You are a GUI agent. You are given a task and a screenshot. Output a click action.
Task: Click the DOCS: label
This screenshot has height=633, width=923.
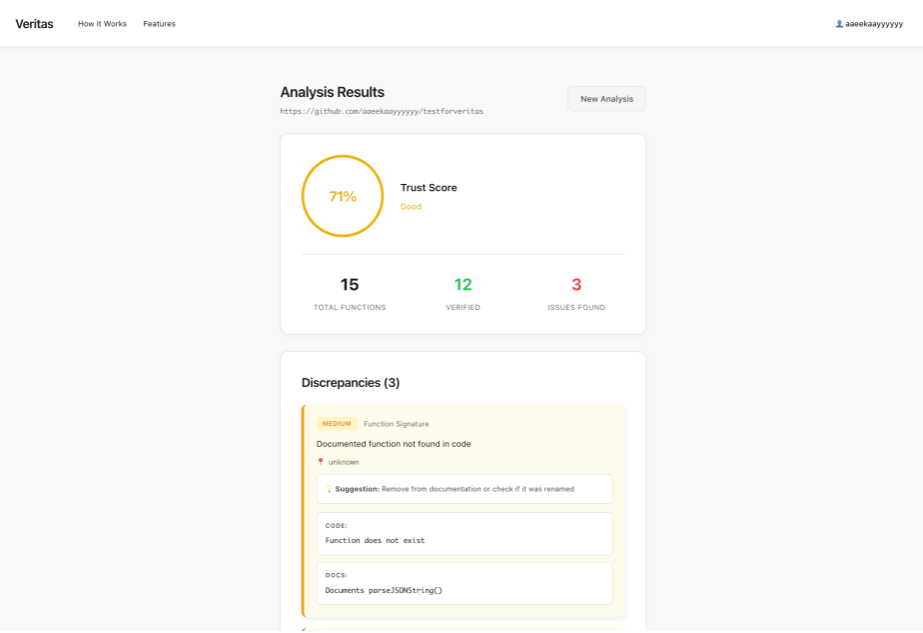[336, 575]
